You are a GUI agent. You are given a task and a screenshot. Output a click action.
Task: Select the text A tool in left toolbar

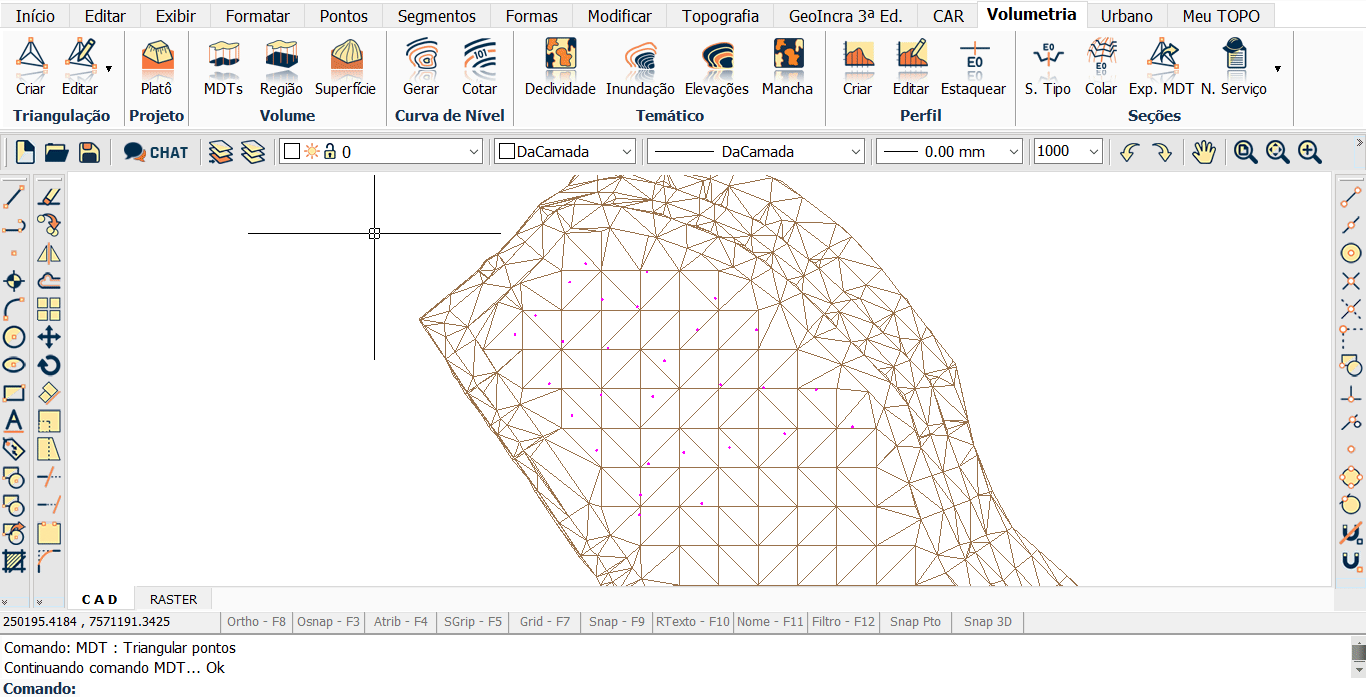point(14,421)
